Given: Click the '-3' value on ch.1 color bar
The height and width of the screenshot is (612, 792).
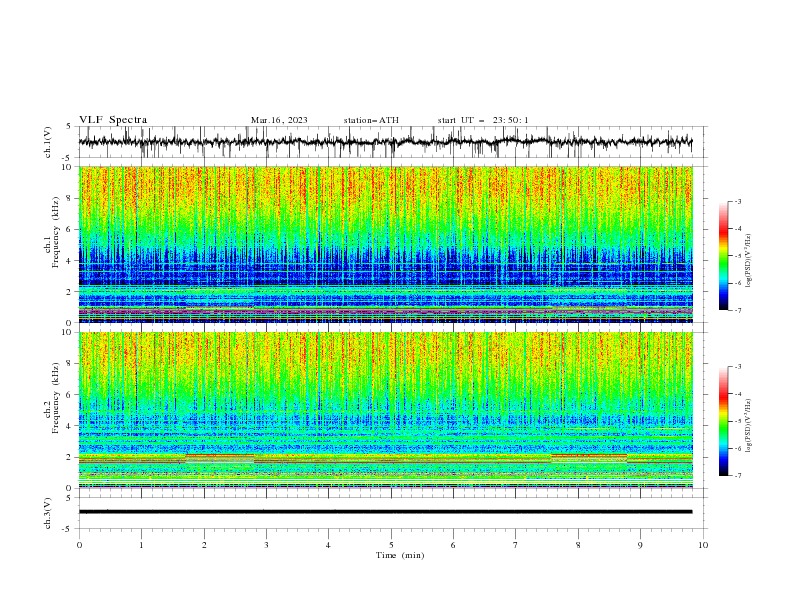Looking at the screenshot, I should tap(737, 201).
